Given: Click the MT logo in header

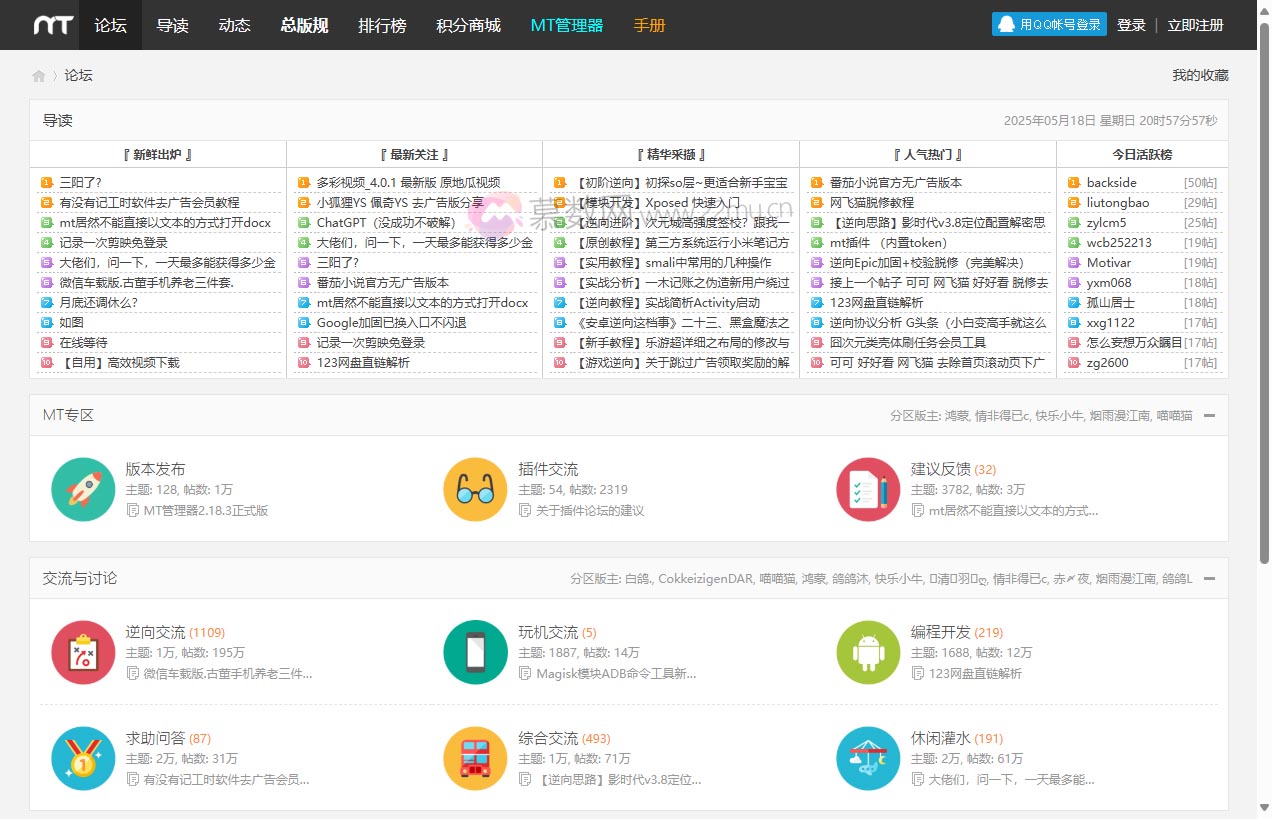Looking at the screenshot, I should click(53, 25).
